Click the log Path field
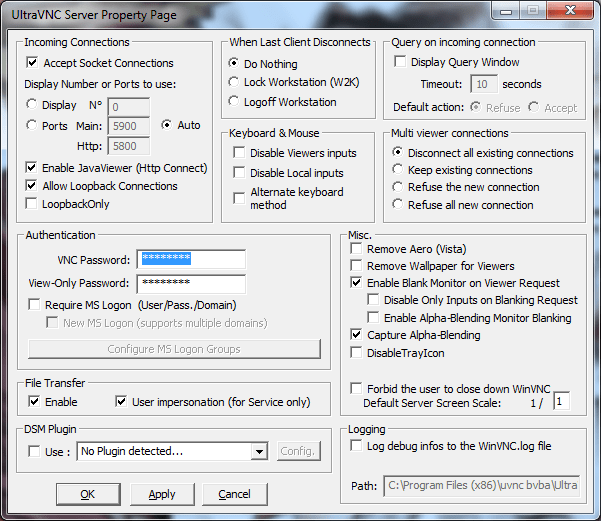The width and height of the screenshot is (601, 521). coord(482,486)
